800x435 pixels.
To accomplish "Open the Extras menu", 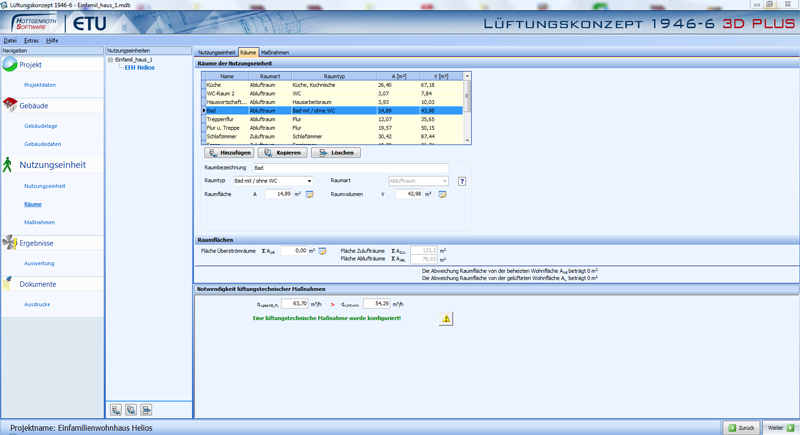I will click(31, 40).
